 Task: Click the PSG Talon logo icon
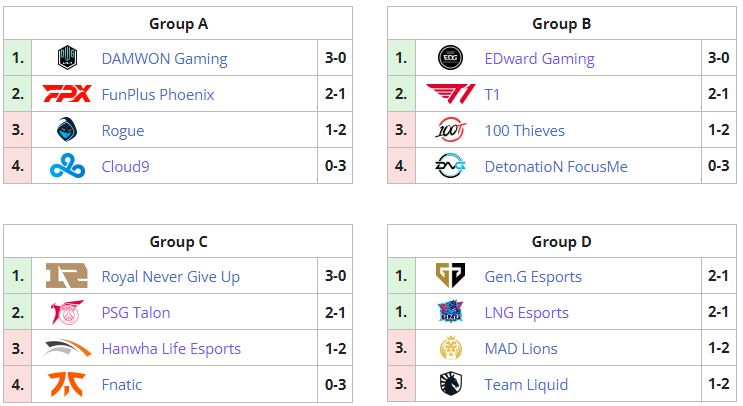67,313
